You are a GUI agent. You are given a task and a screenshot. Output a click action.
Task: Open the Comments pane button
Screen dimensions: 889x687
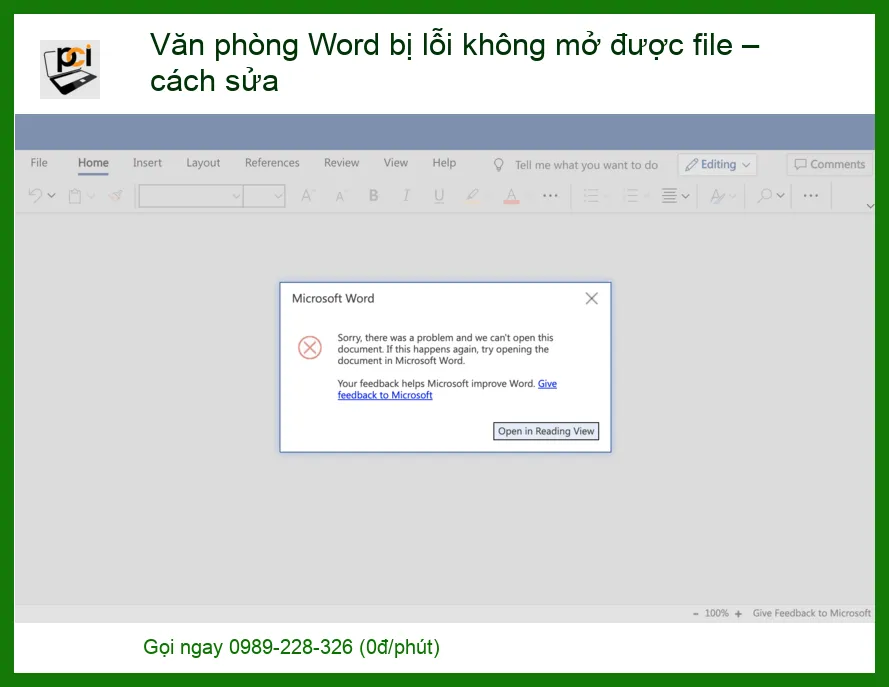[829, 164]
